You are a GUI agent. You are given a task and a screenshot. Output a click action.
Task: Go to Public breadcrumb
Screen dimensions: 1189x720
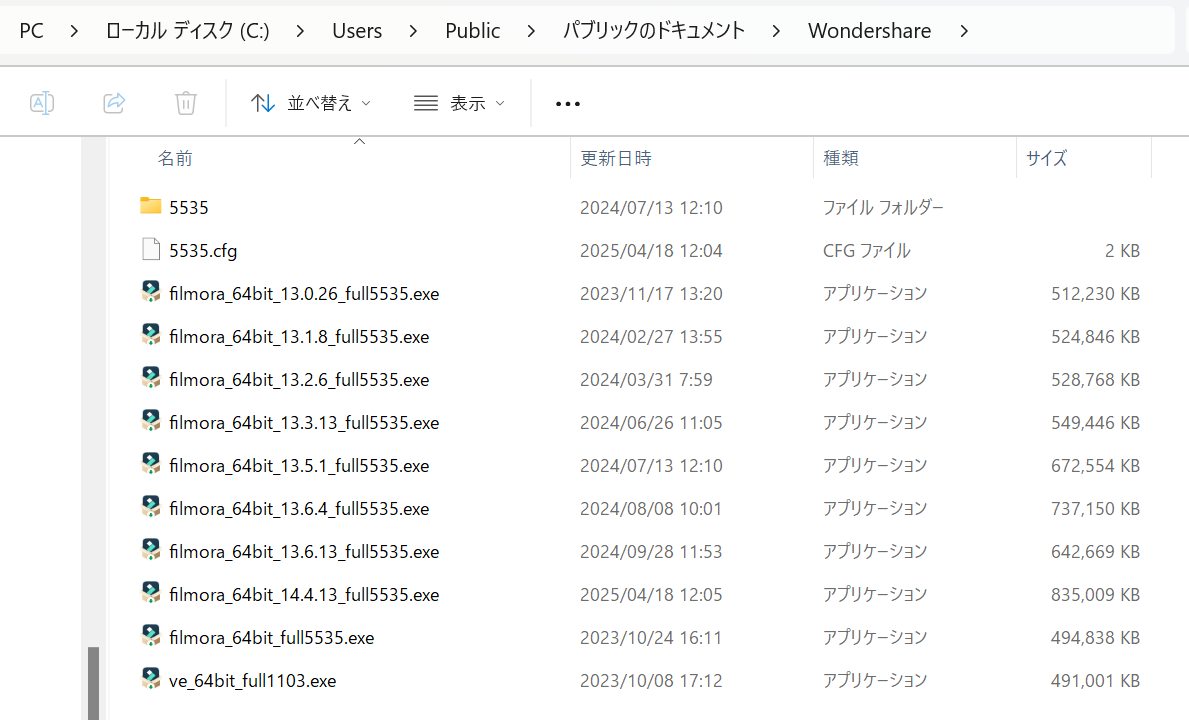click(x=472, y=31)
